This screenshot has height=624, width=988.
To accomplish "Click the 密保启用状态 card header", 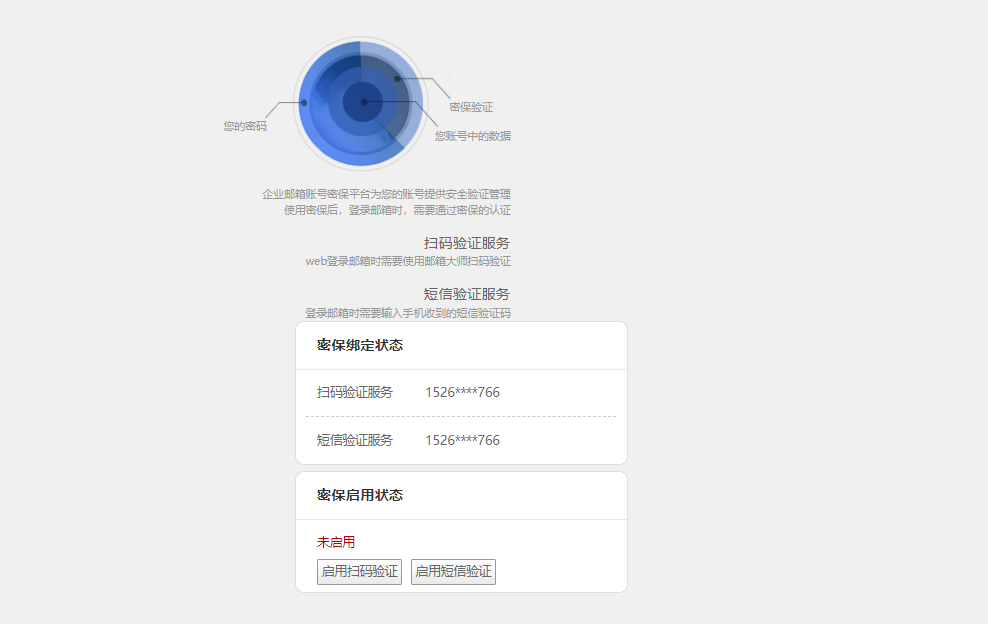I will coord(360,495).
